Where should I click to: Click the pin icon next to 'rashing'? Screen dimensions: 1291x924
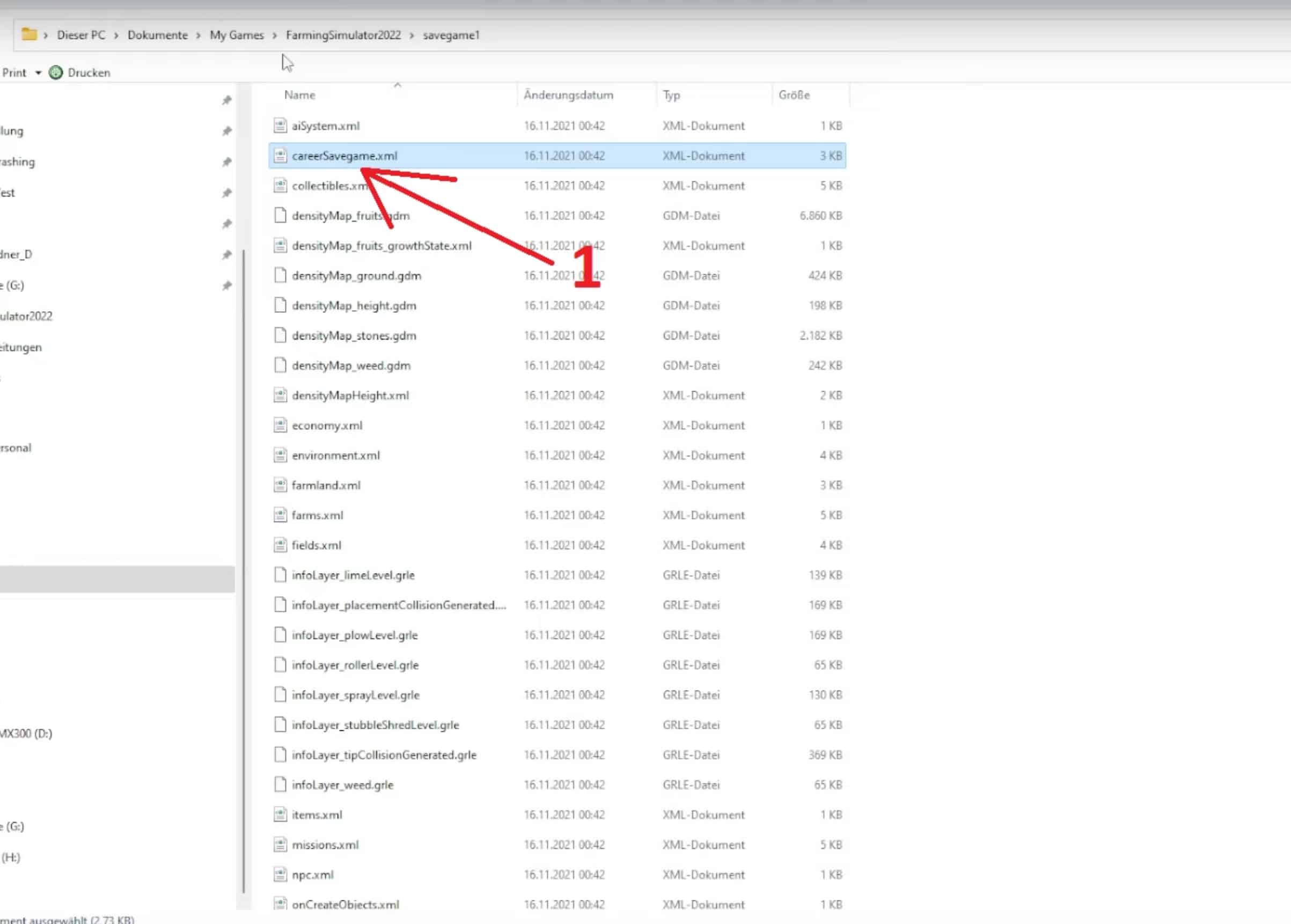tap(226, 162)
